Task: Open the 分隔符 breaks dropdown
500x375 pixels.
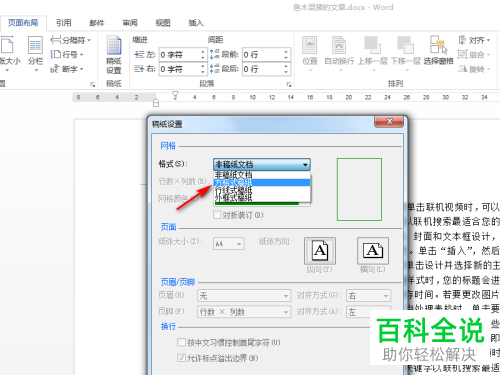Action: pyautogui.click(x=71, y=40)
